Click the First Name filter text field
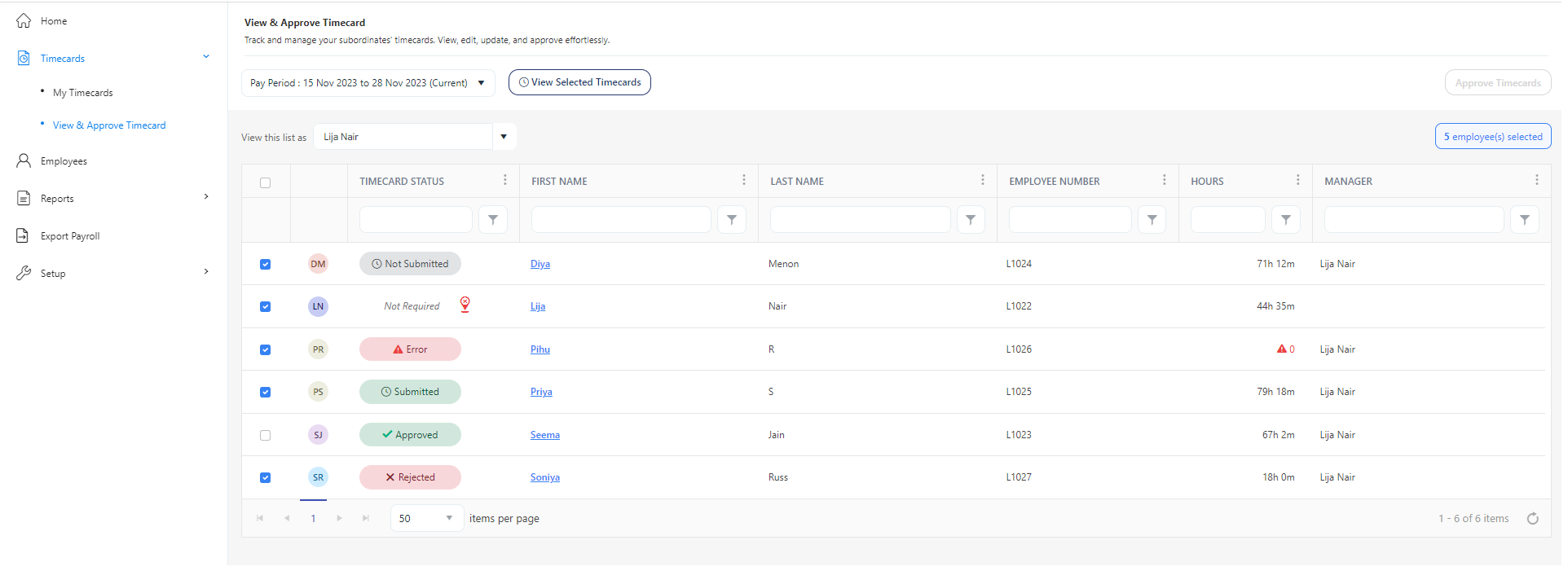The image size is (1568, 571). [620, 220]
